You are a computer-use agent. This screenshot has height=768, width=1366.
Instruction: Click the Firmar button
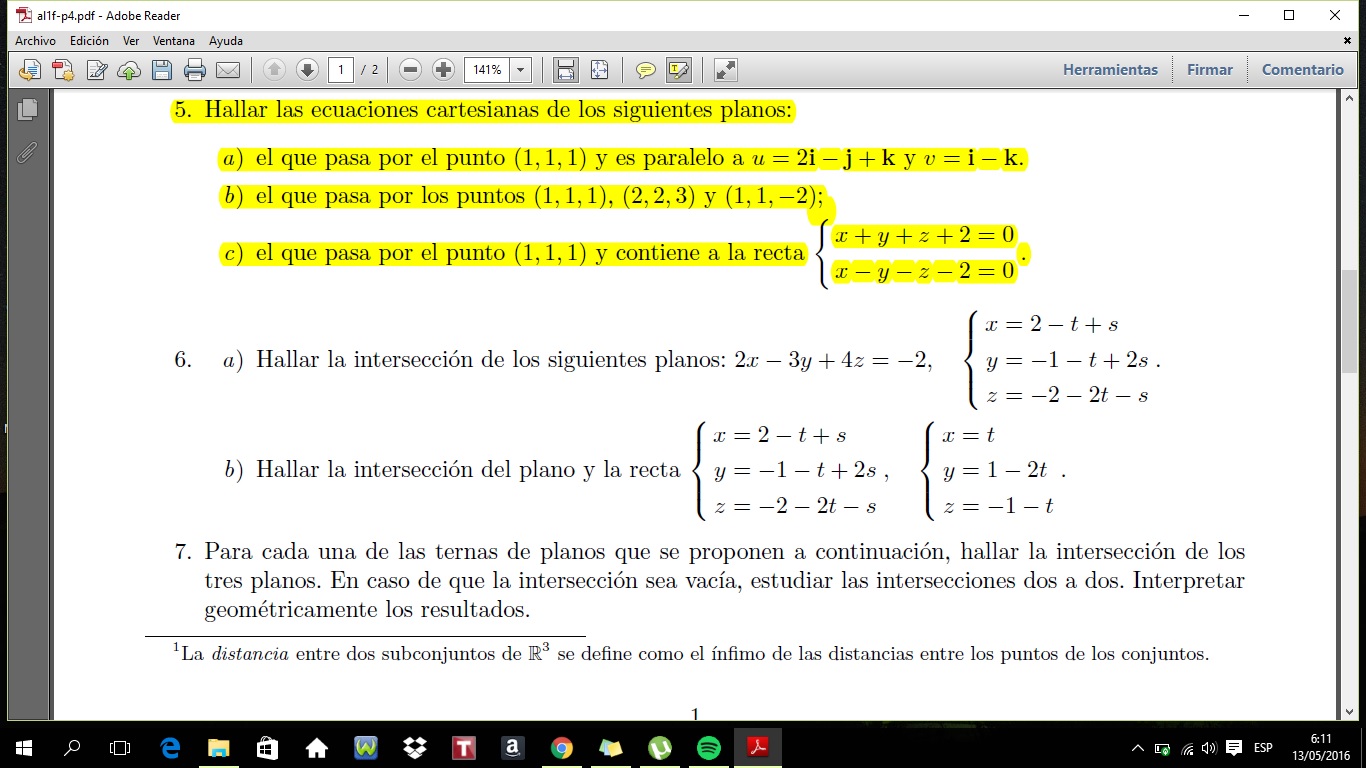coord(1209,70)
